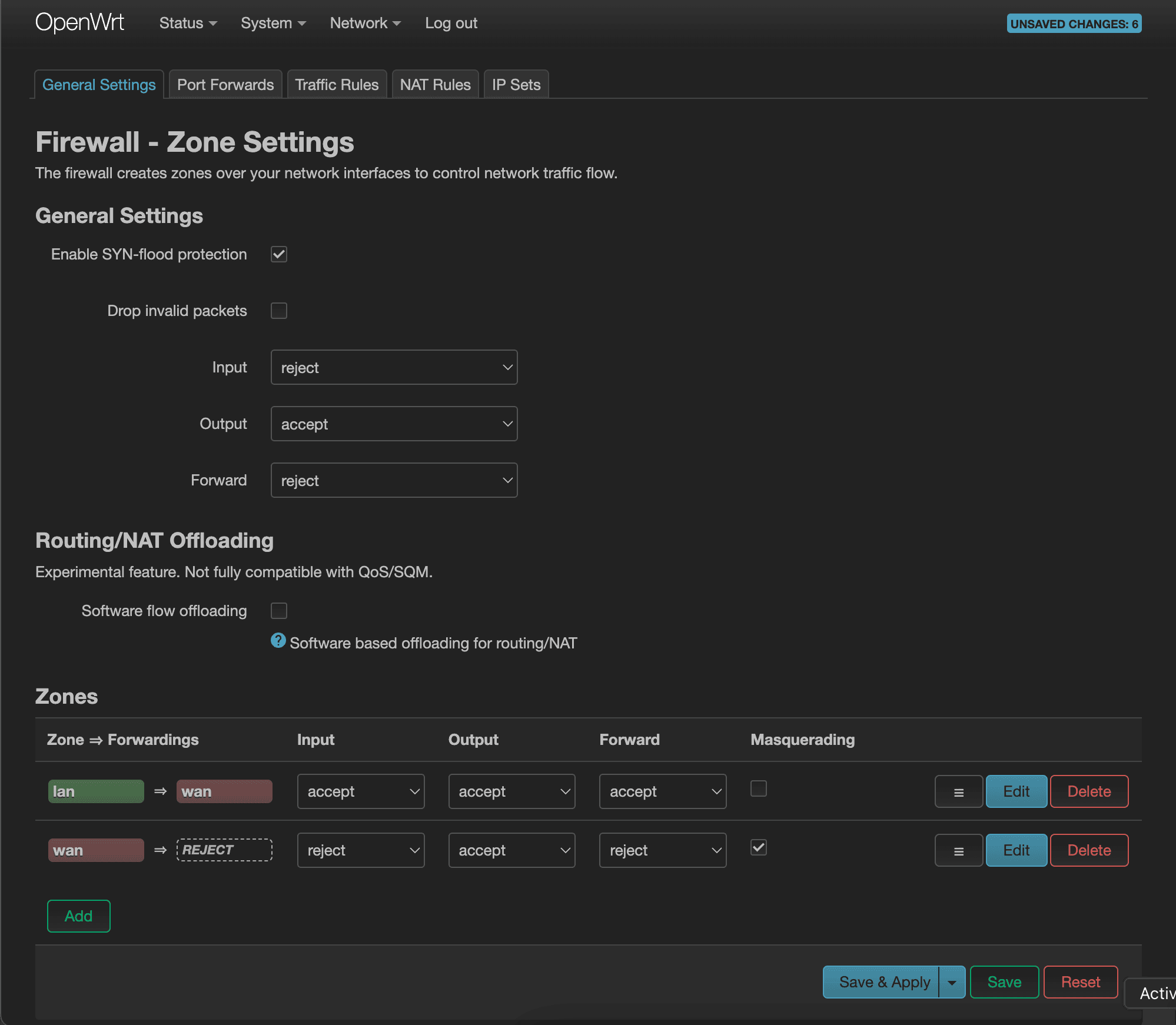Enable masquerading for the lan zone
This screenshot has width=1176, height=1025.
(x=759, y=788)
